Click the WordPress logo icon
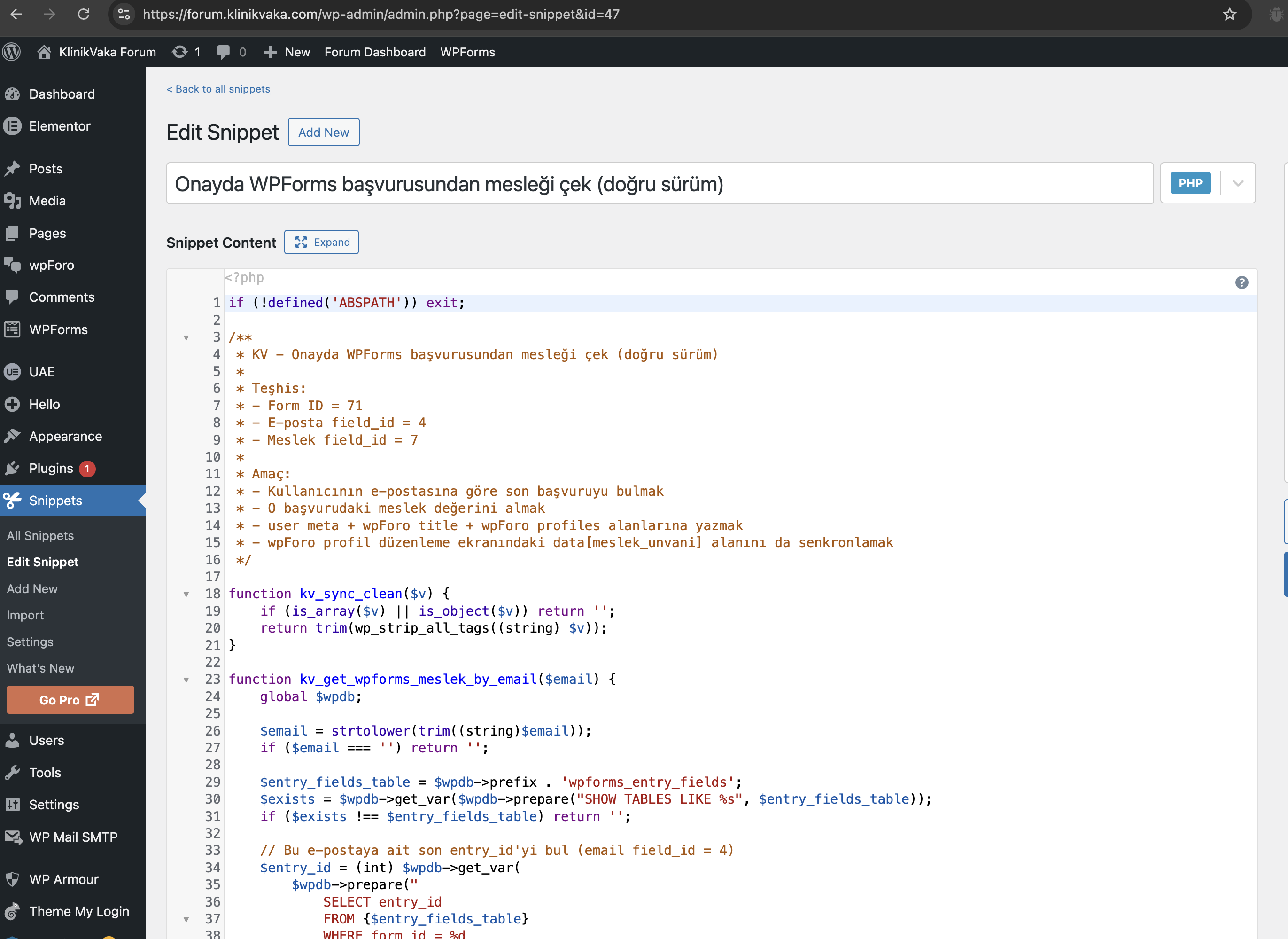The image size is (1288, 939). (12, 52)
